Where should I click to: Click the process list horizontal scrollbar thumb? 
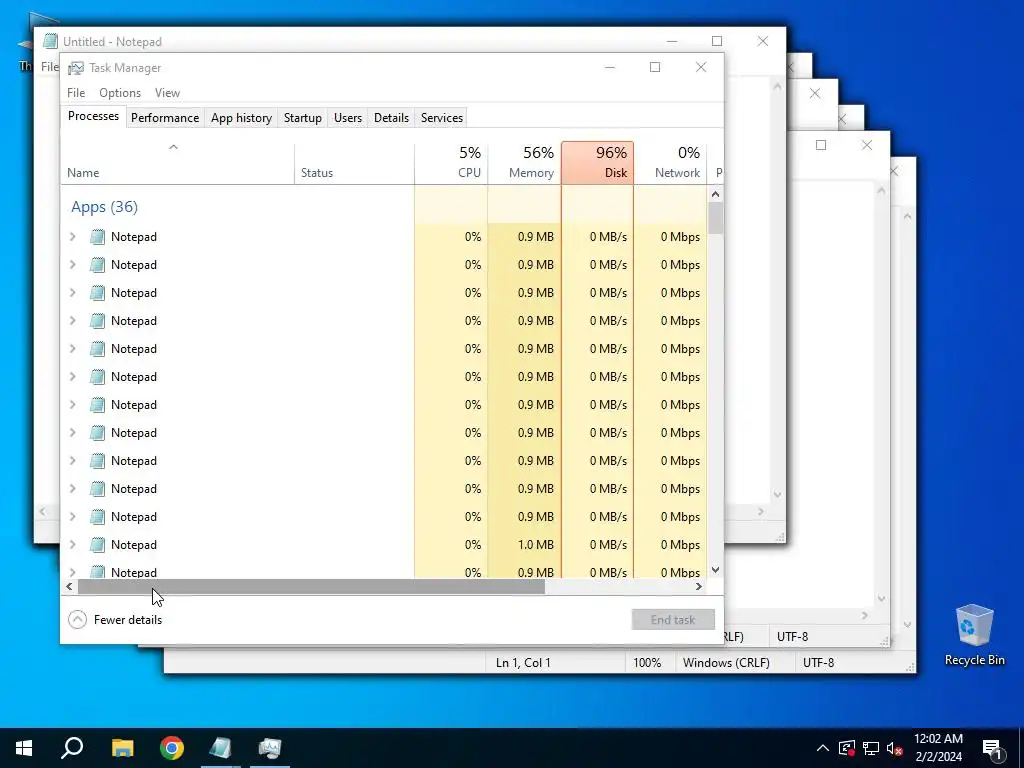311,586
